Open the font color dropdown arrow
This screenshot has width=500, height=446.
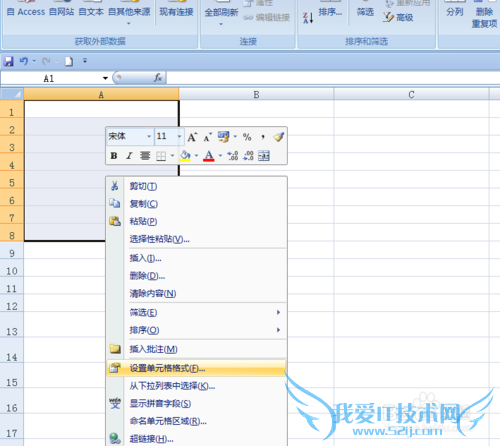tap(220, 156)
